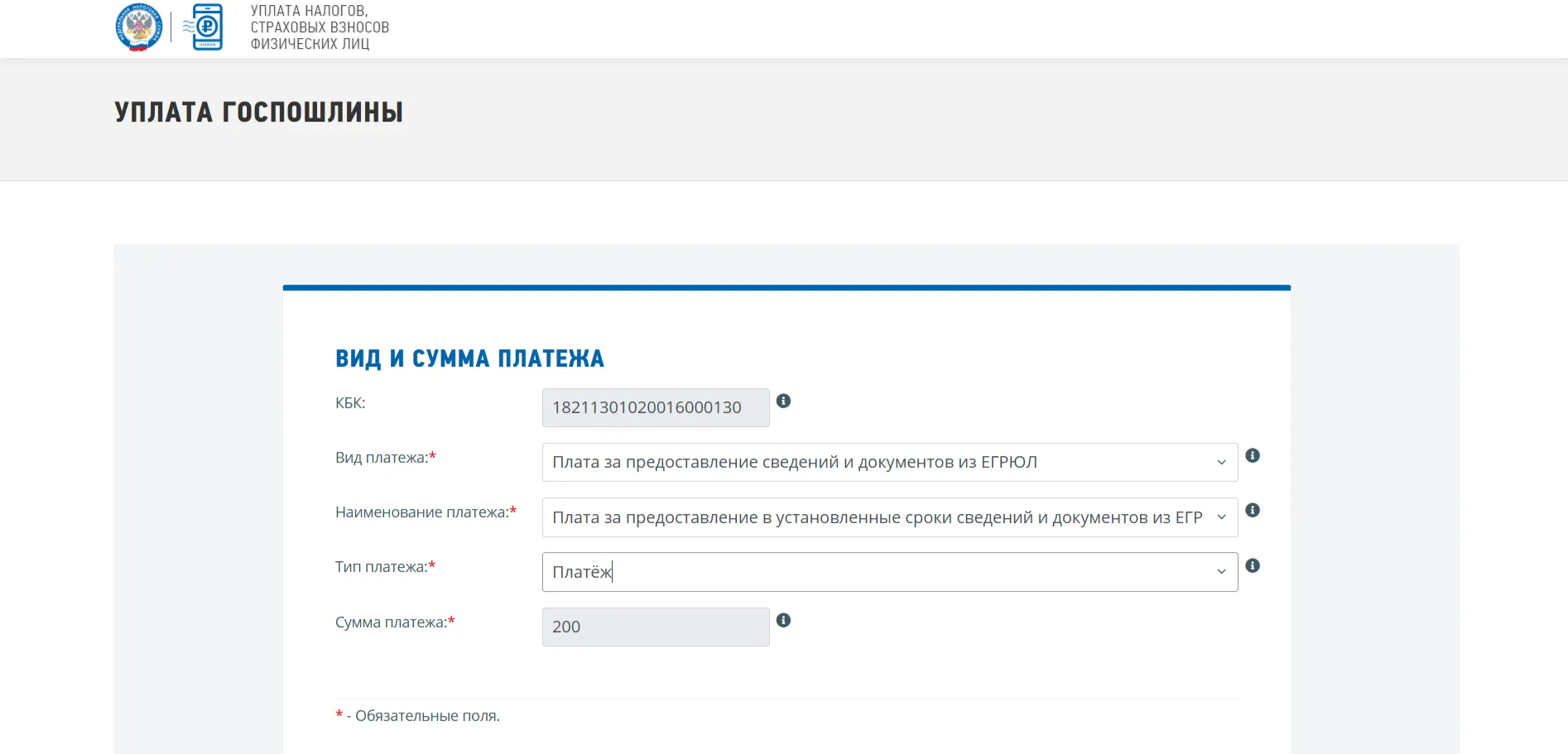Open the info tooltip for Сумма платежа
Image resolution: width=1568 pixels, height=754 pixels.
(x=784, y=619)
